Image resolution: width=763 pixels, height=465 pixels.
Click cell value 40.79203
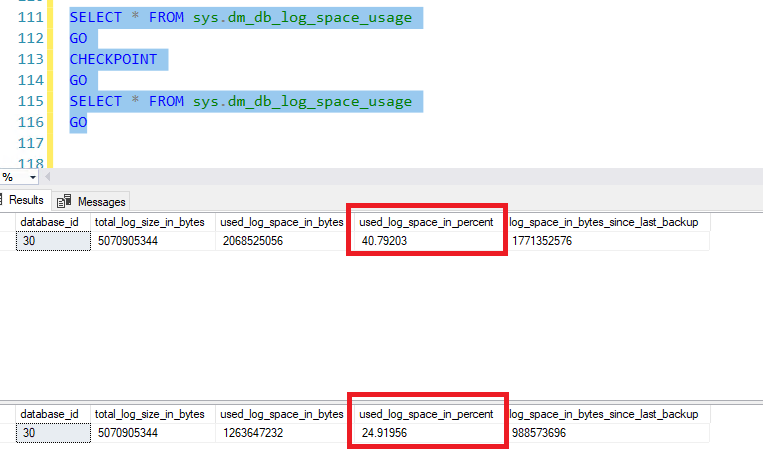coord(384,241)
